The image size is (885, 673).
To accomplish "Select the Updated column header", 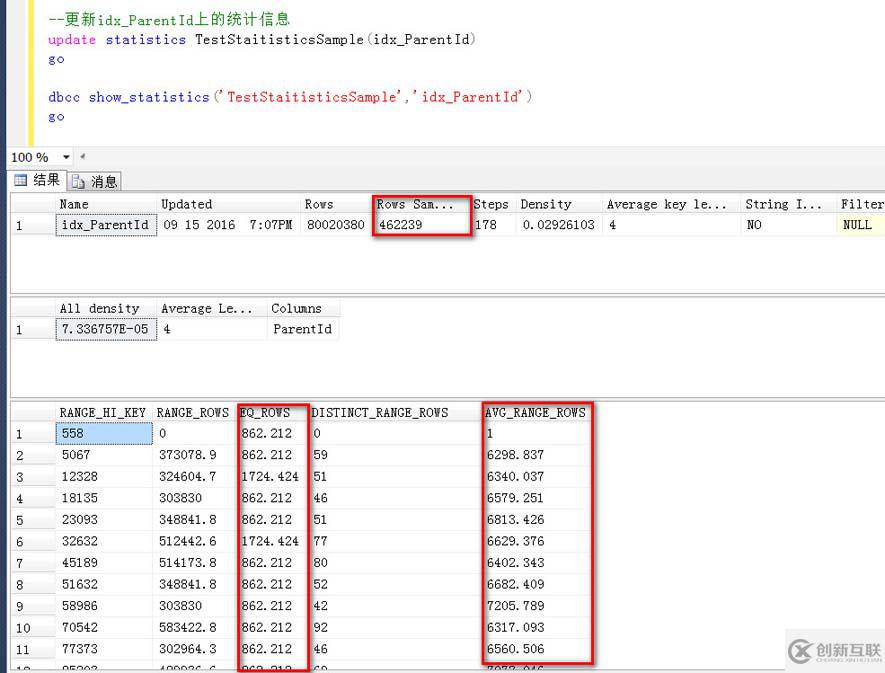I will click(229, 204).
